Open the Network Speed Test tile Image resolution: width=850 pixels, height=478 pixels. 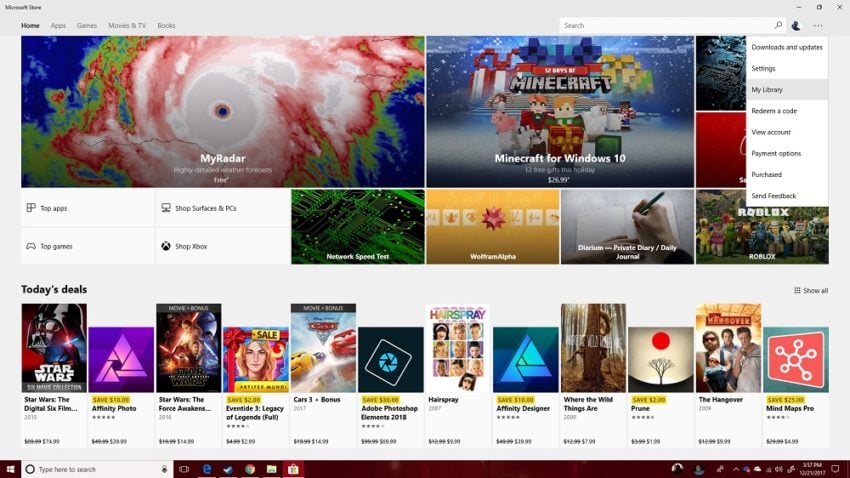(x=358, y=227)
